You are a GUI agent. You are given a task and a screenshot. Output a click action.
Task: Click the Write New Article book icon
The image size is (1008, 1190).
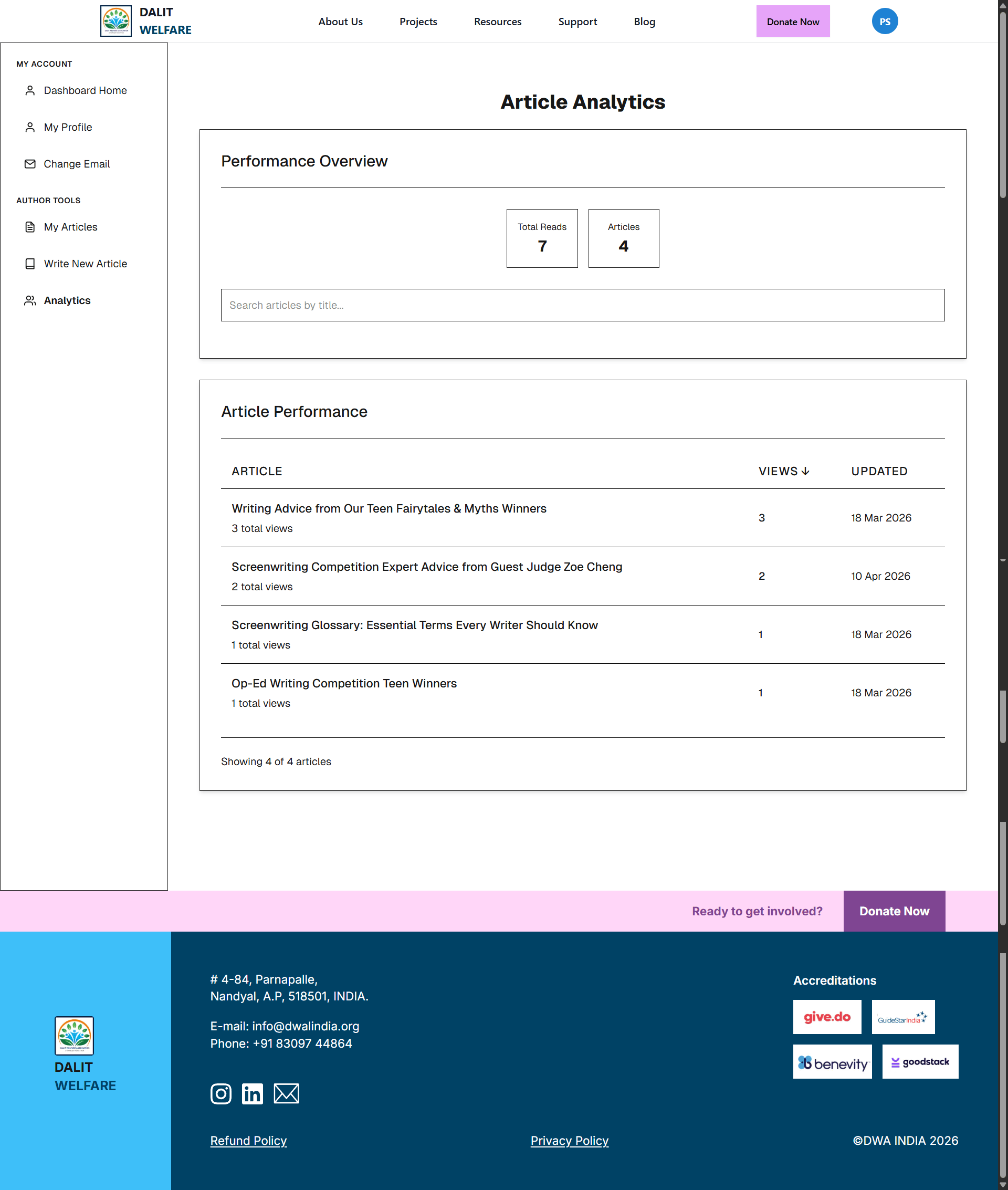point(30,264)
